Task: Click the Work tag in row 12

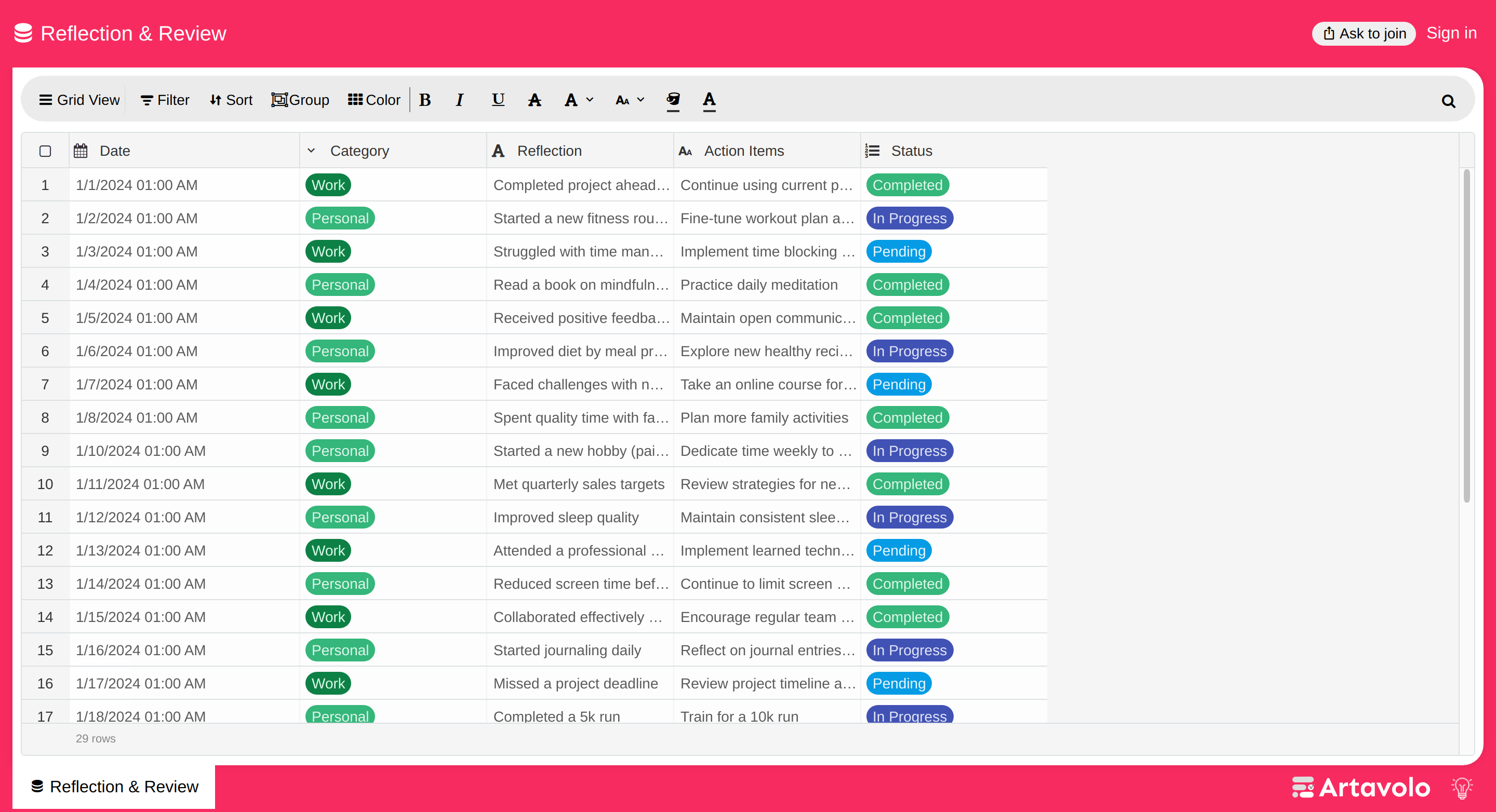Action: pos(328,550)
